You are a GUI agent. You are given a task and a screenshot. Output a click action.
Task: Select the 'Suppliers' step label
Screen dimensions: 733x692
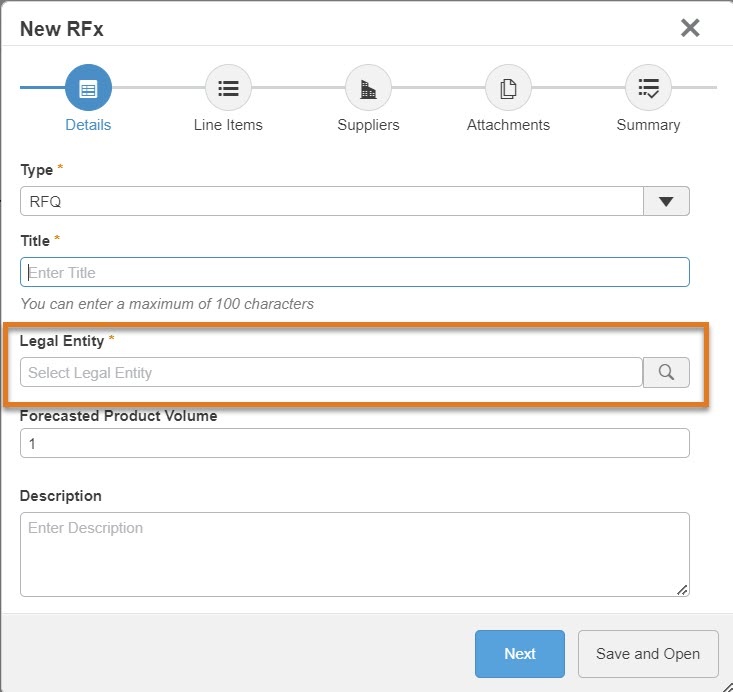[x=368, y=125]
